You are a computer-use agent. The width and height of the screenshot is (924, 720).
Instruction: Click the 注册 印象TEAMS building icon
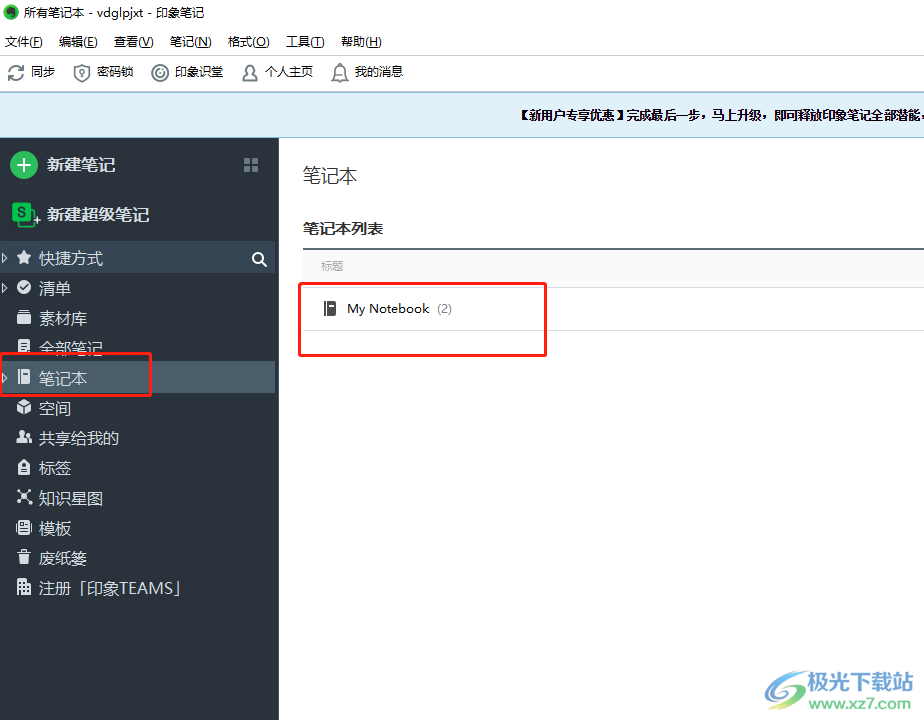[x=24, y=587]
